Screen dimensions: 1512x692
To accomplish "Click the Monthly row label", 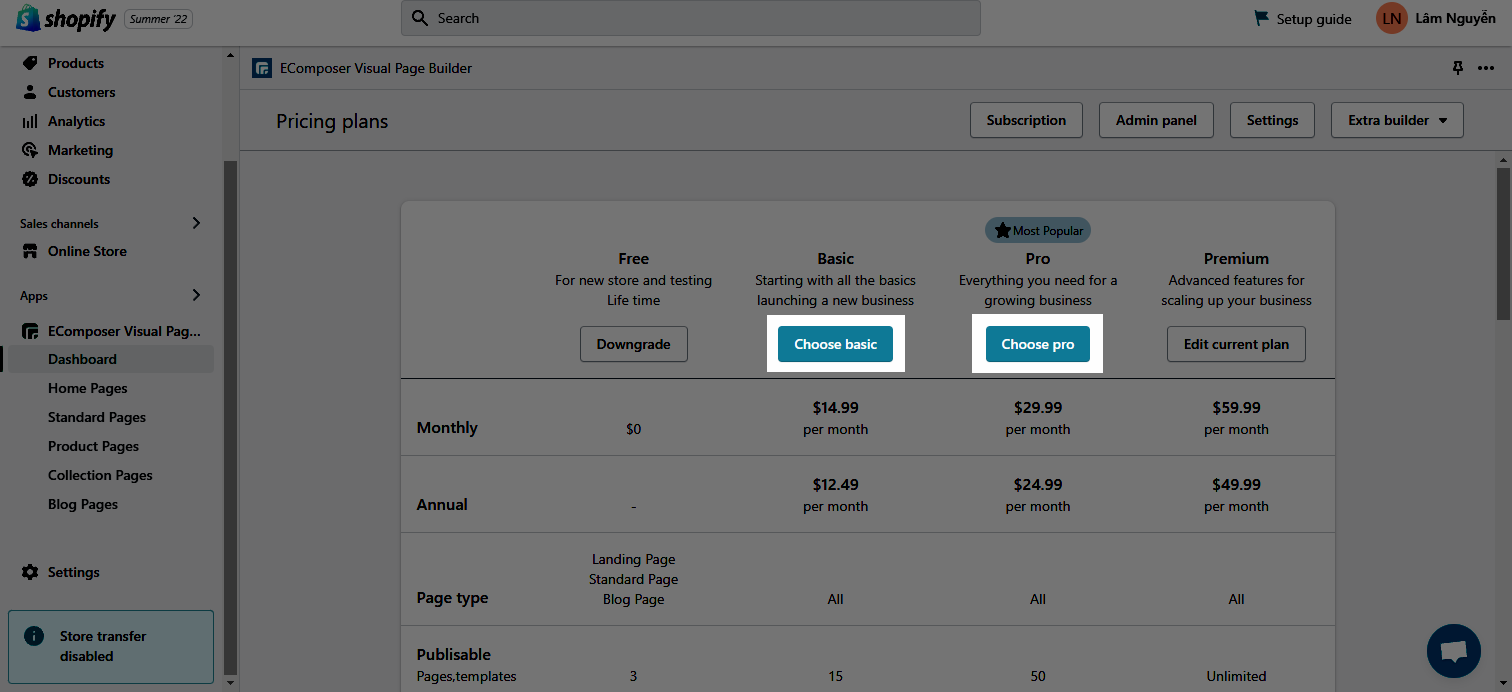I will click(x=447, y=428).
